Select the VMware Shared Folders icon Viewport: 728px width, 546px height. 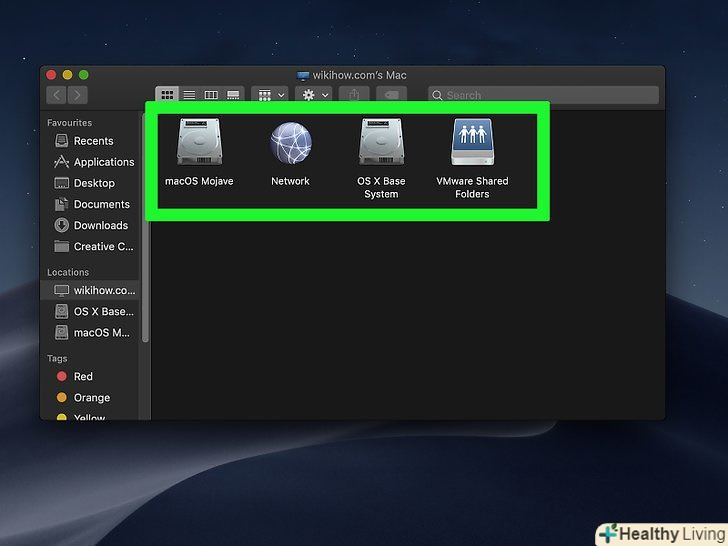473,142
